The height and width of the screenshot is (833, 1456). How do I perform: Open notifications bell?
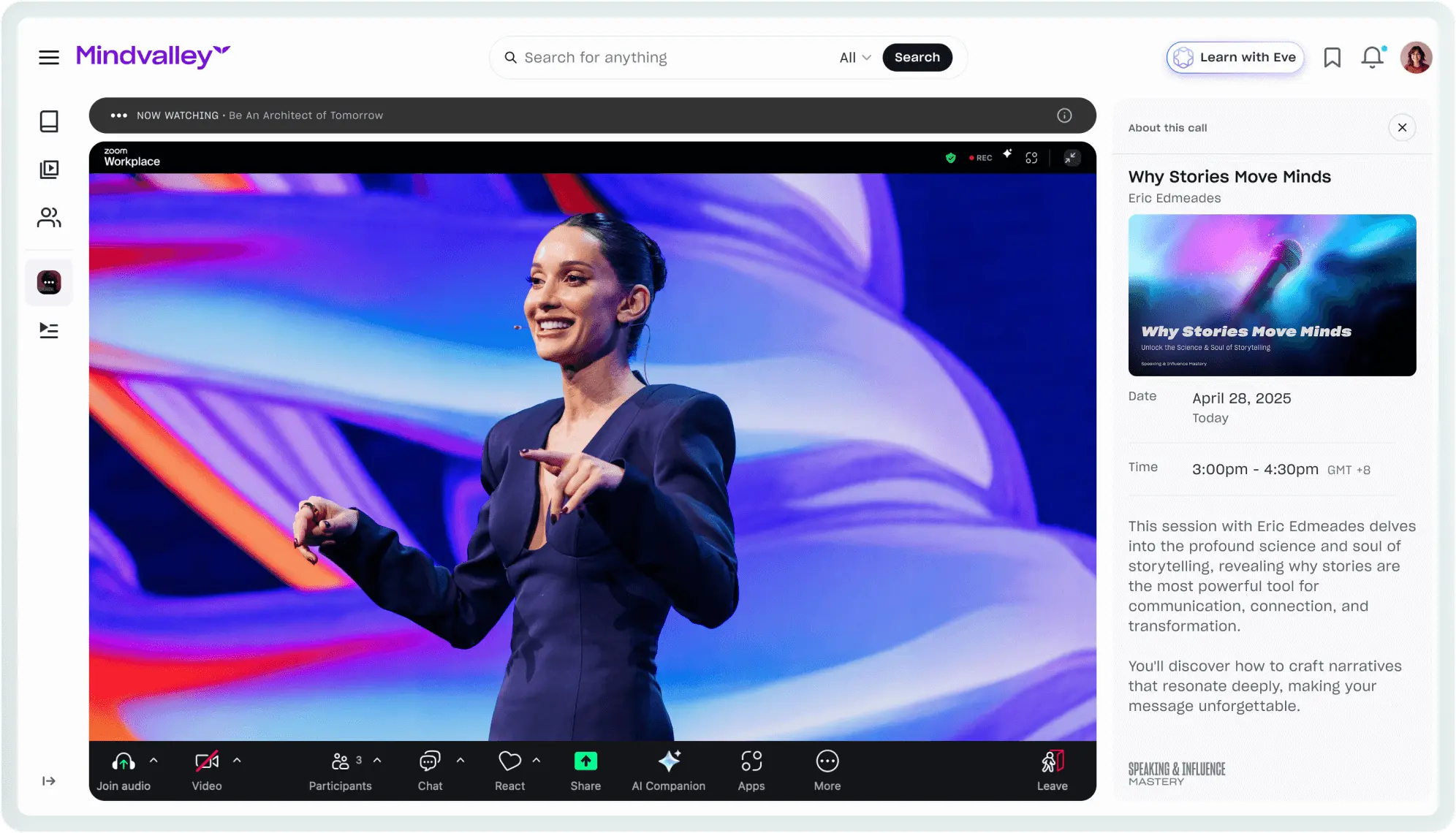(1372, 57)
